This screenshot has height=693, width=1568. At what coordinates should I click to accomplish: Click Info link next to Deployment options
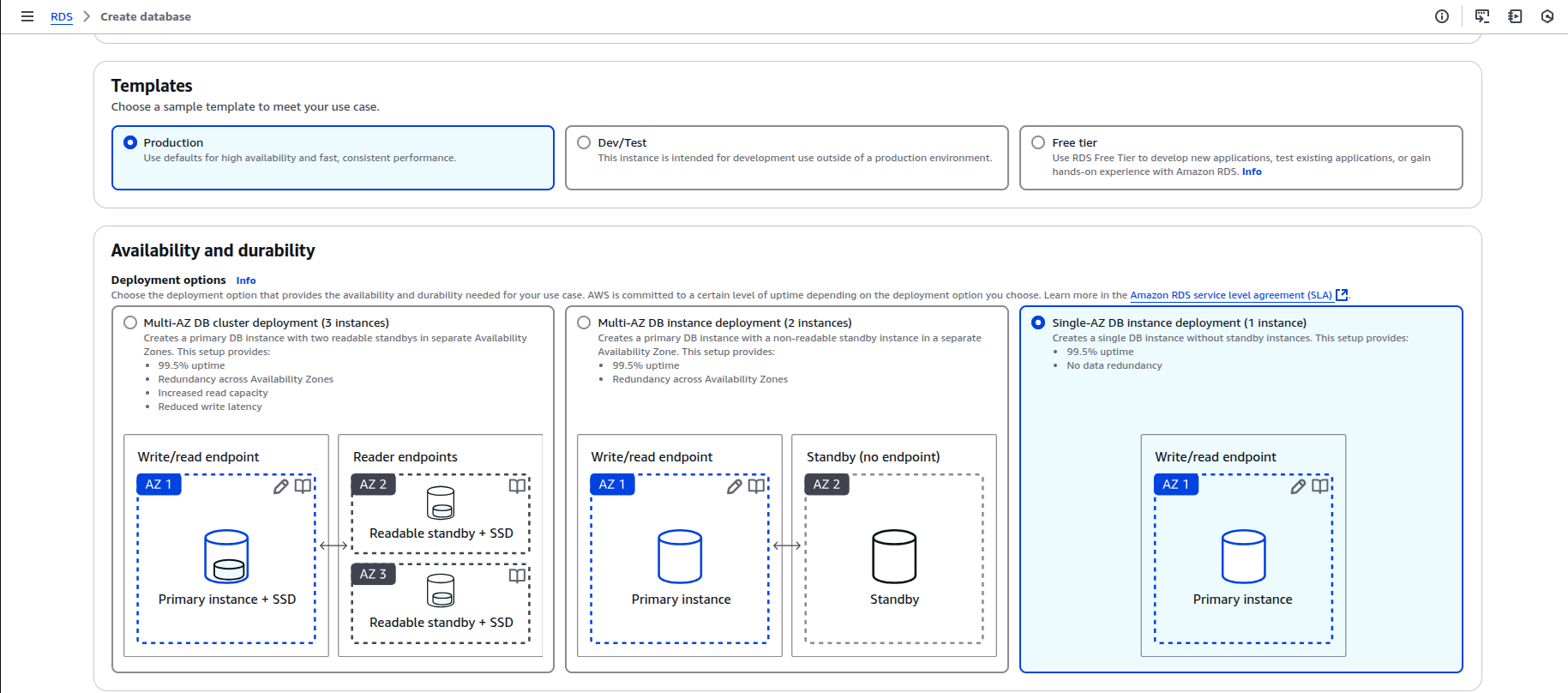[x=246, y=280]
